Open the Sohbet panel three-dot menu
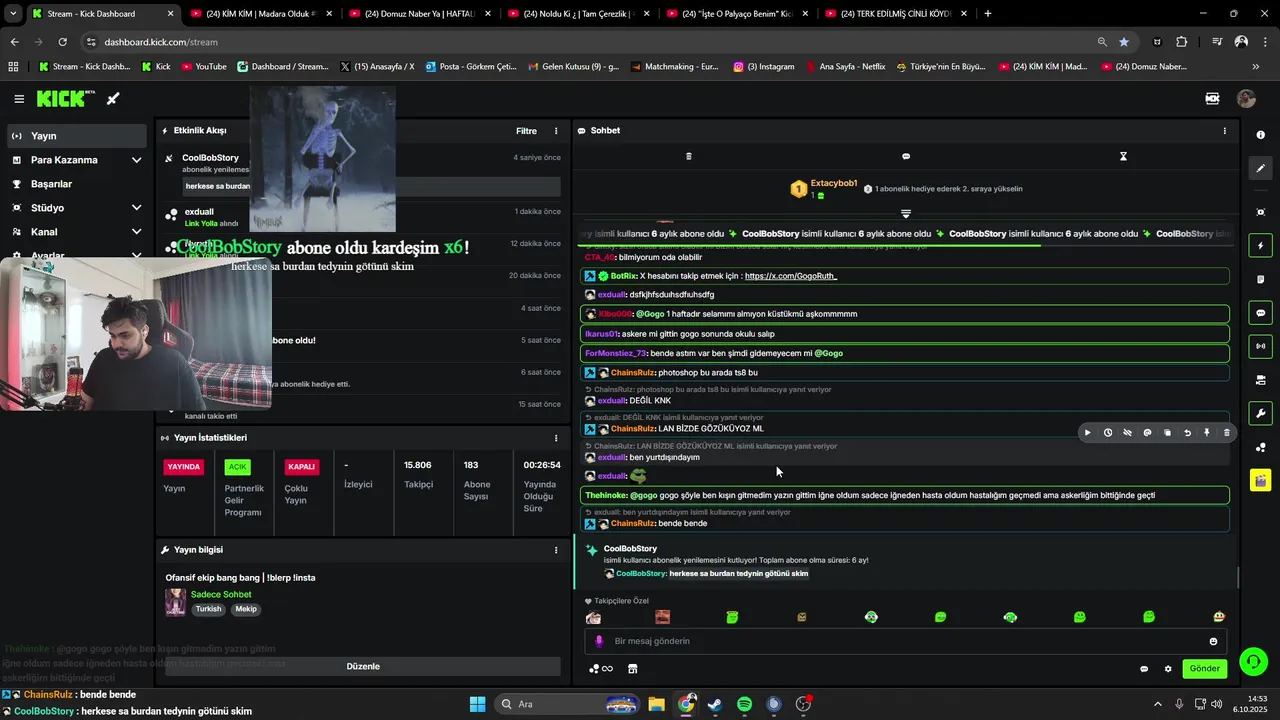 click(1224, 131)
